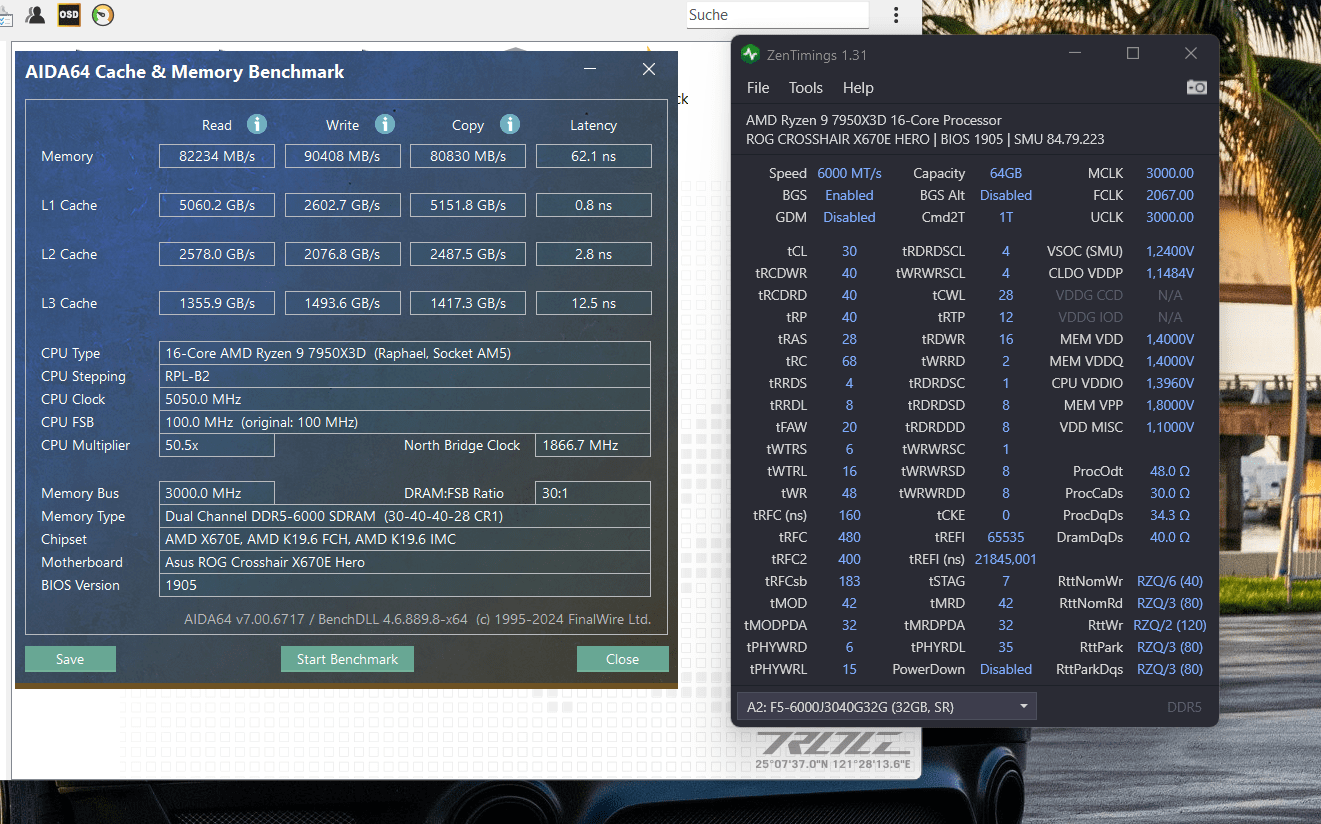Open the Tools menu in ZenTimings
The image size is (1321, 824).
tap(806, 88)
